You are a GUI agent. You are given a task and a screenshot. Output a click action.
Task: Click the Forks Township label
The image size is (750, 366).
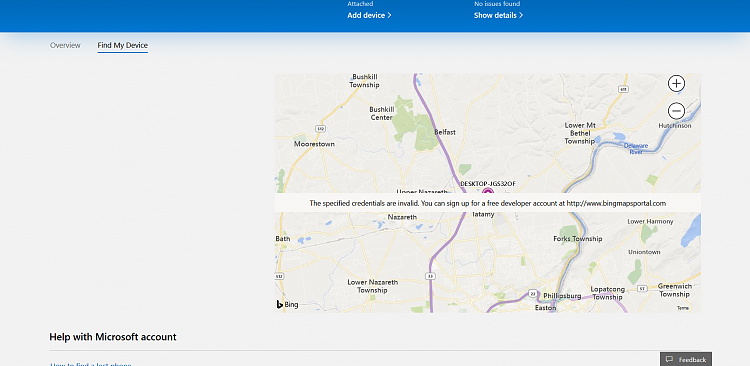pos(578,238)
